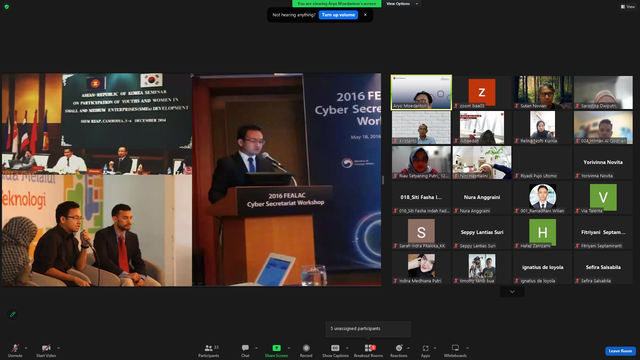Select Via Talenta's tile with V avatar
Image resolution: width=640 pixels, height=360 pixels.
pyautogui.click(x=603, y=198)
